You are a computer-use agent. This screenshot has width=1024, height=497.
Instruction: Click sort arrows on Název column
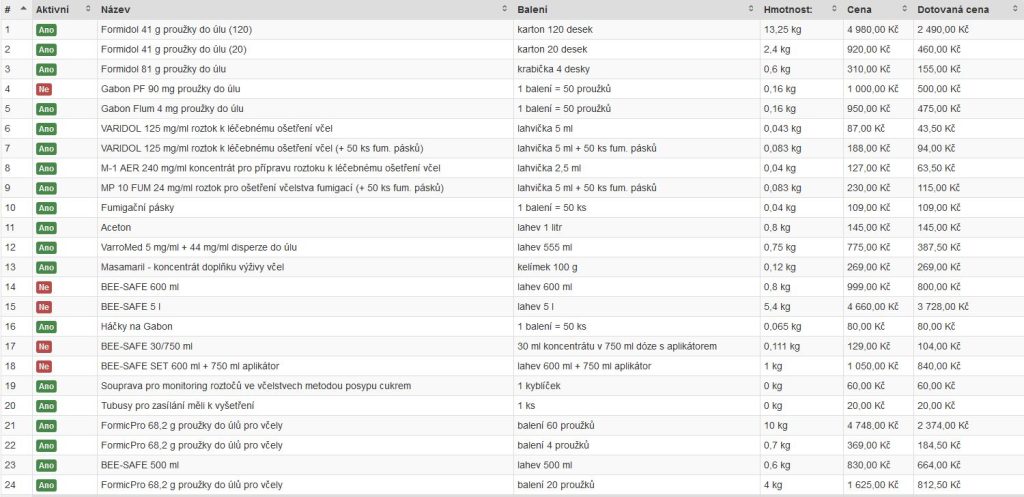coord(504,10)
